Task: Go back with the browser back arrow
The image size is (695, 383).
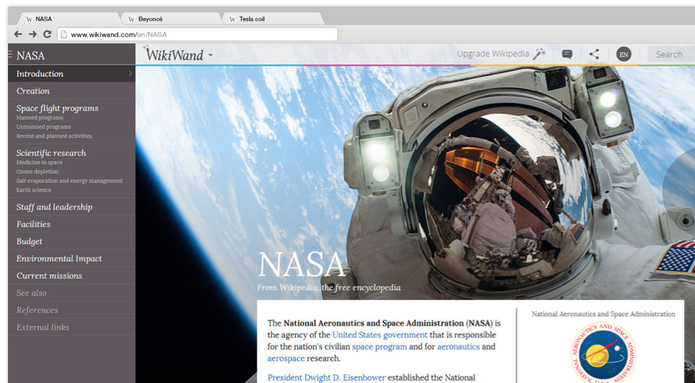Action: 18,34
